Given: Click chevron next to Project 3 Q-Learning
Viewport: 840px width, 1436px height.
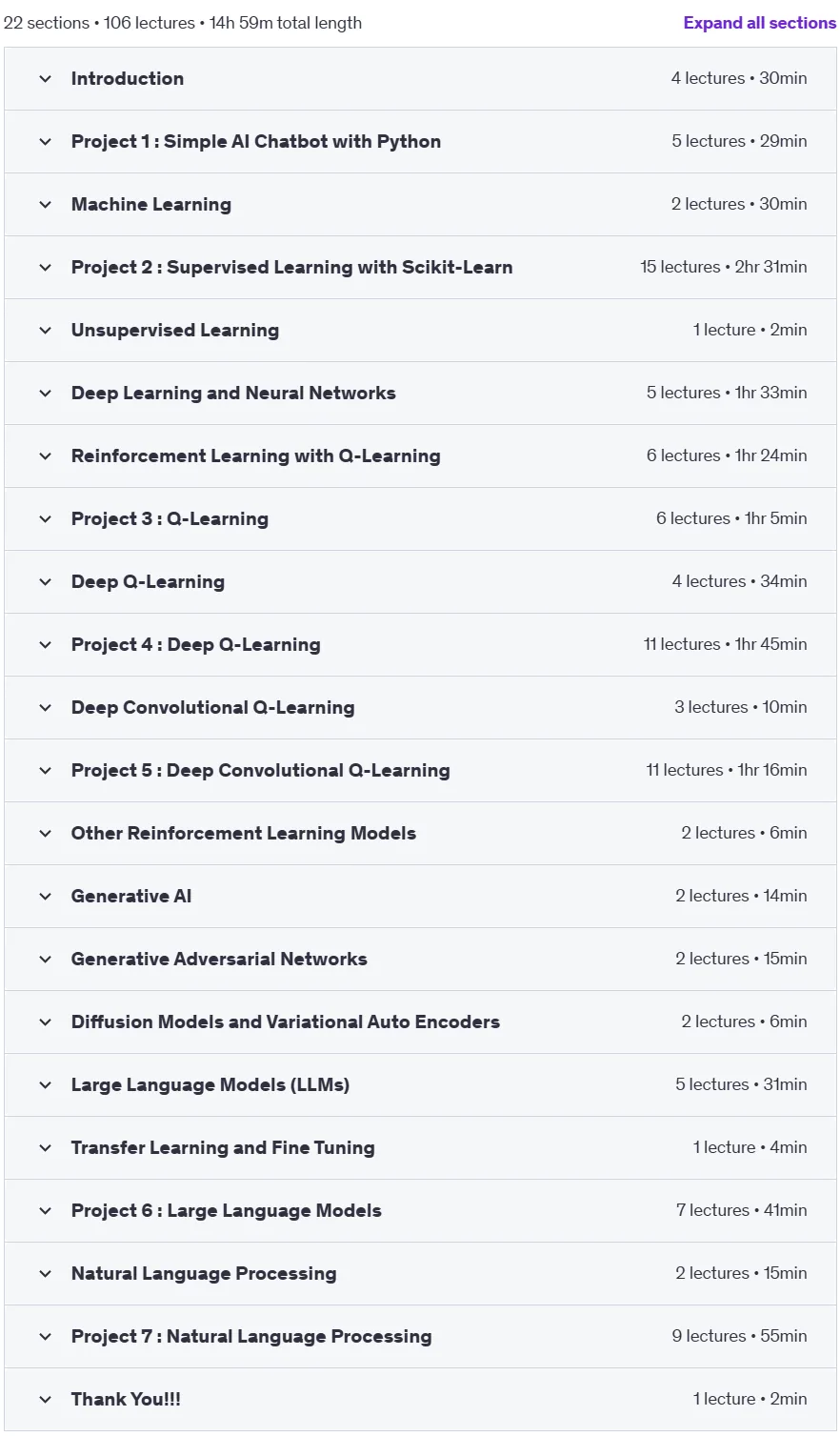Looking at the screenshot, I should [45, 519].
